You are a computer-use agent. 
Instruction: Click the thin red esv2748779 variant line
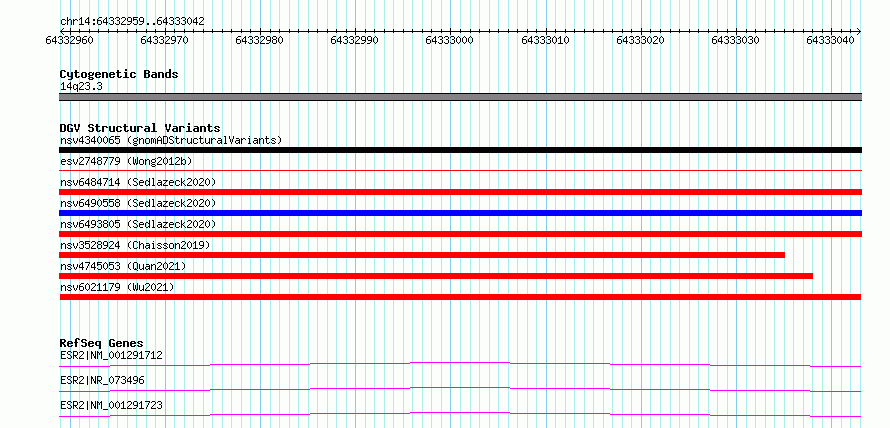pyautogui.click(x=460, y=170)
